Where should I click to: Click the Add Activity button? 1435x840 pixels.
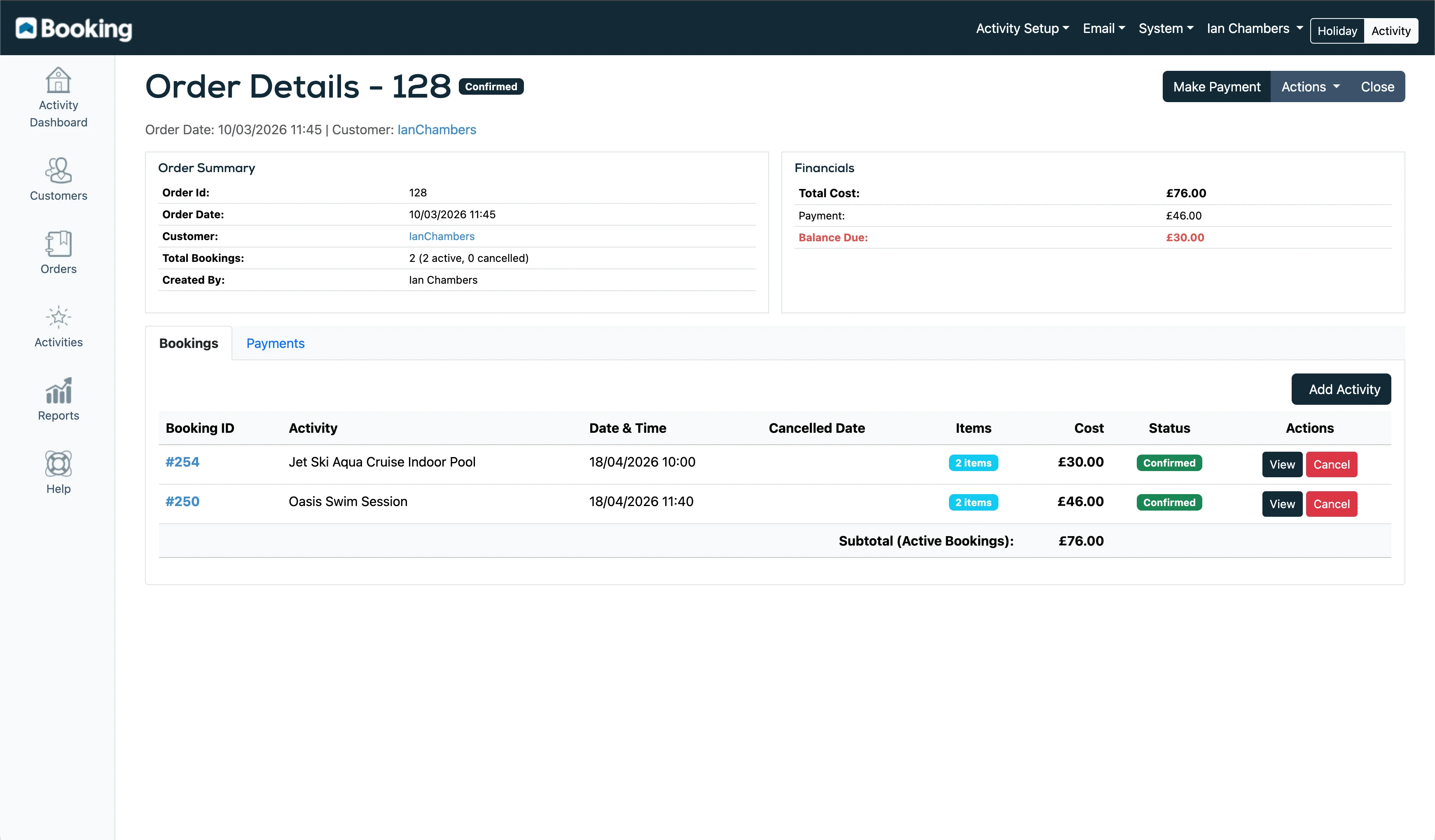tap(1341, 389)
